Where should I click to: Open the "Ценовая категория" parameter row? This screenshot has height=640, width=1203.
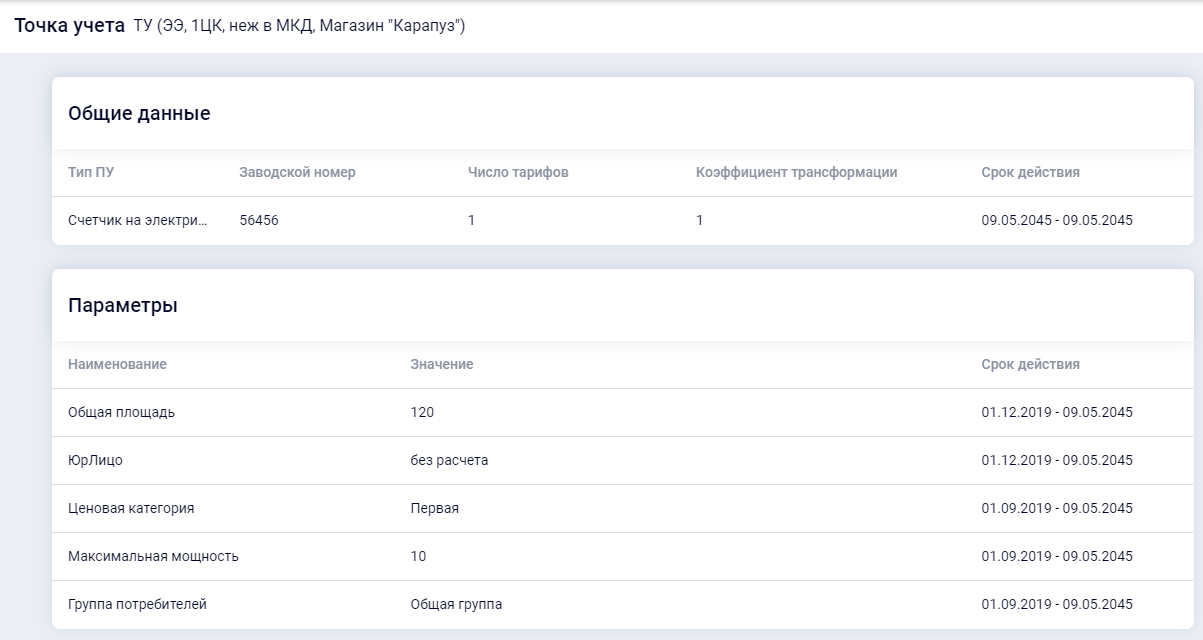131,508
